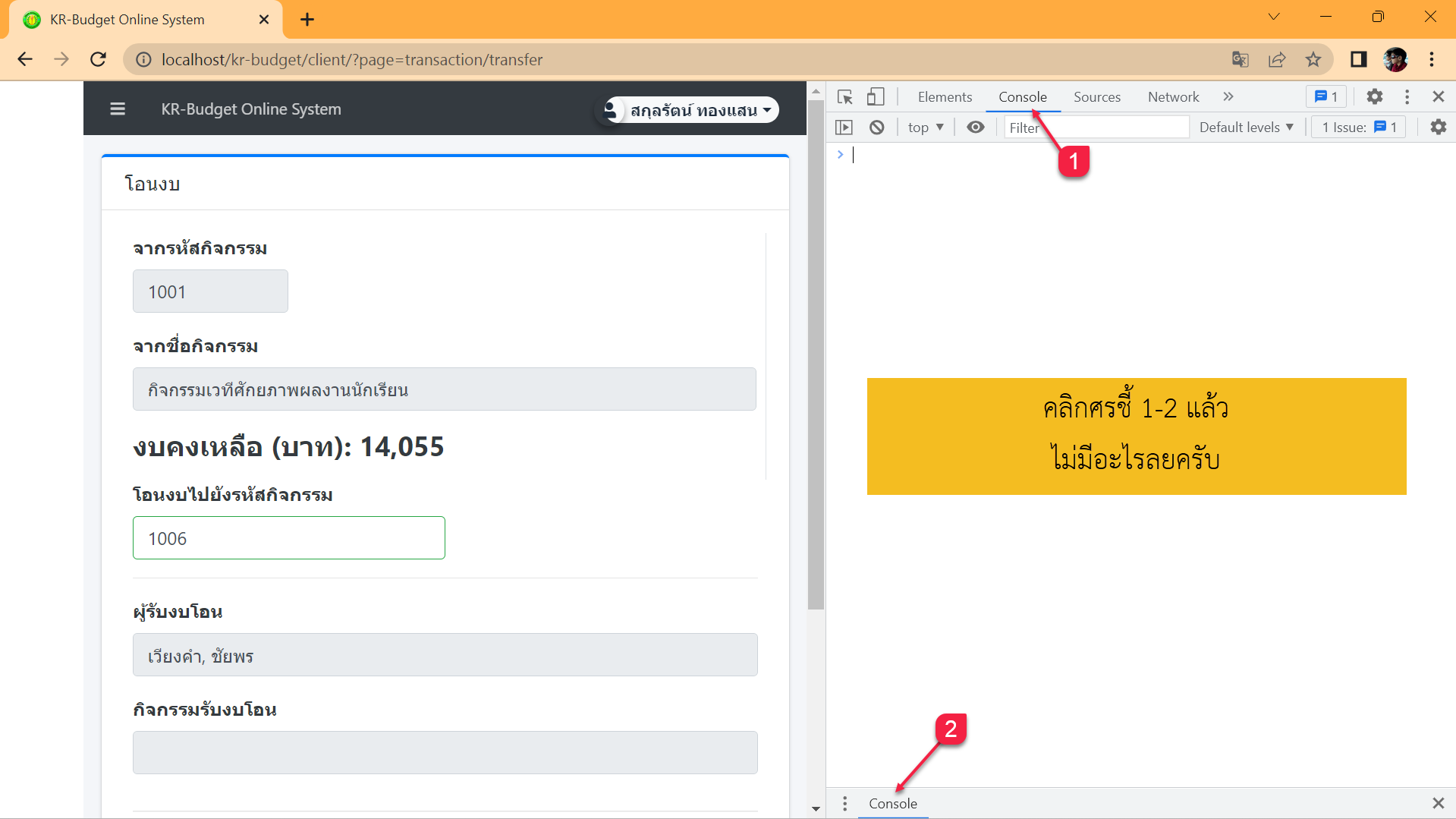This screenshot has height=819, width=1456.
Task: Go forward in browser history
Action: tap(61, 59)
